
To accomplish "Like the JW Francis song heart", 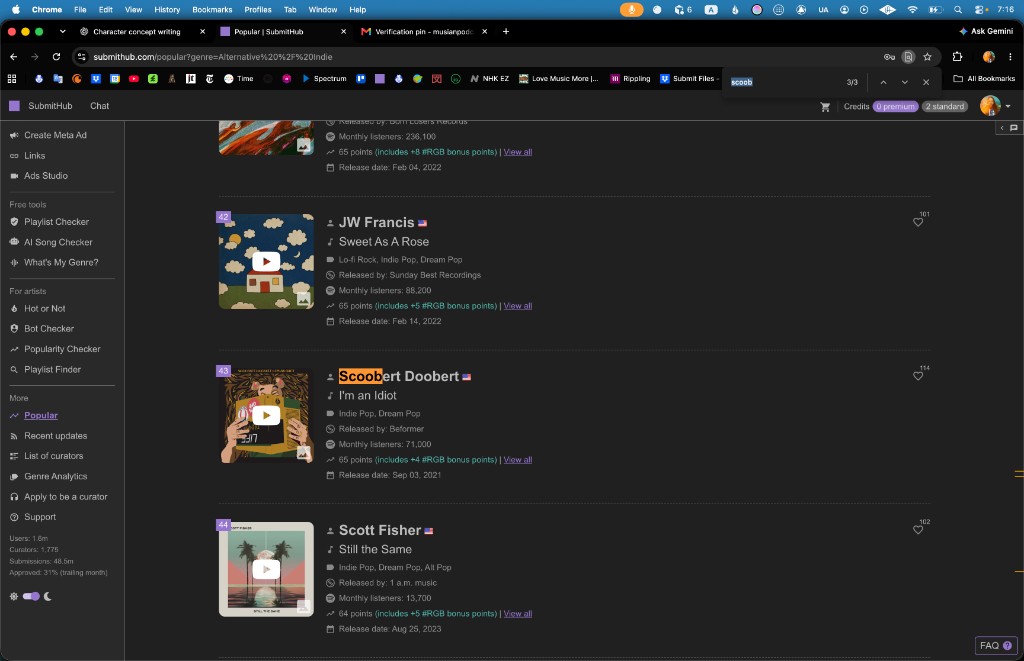I will pyautogui.click(x=918, y=222).
